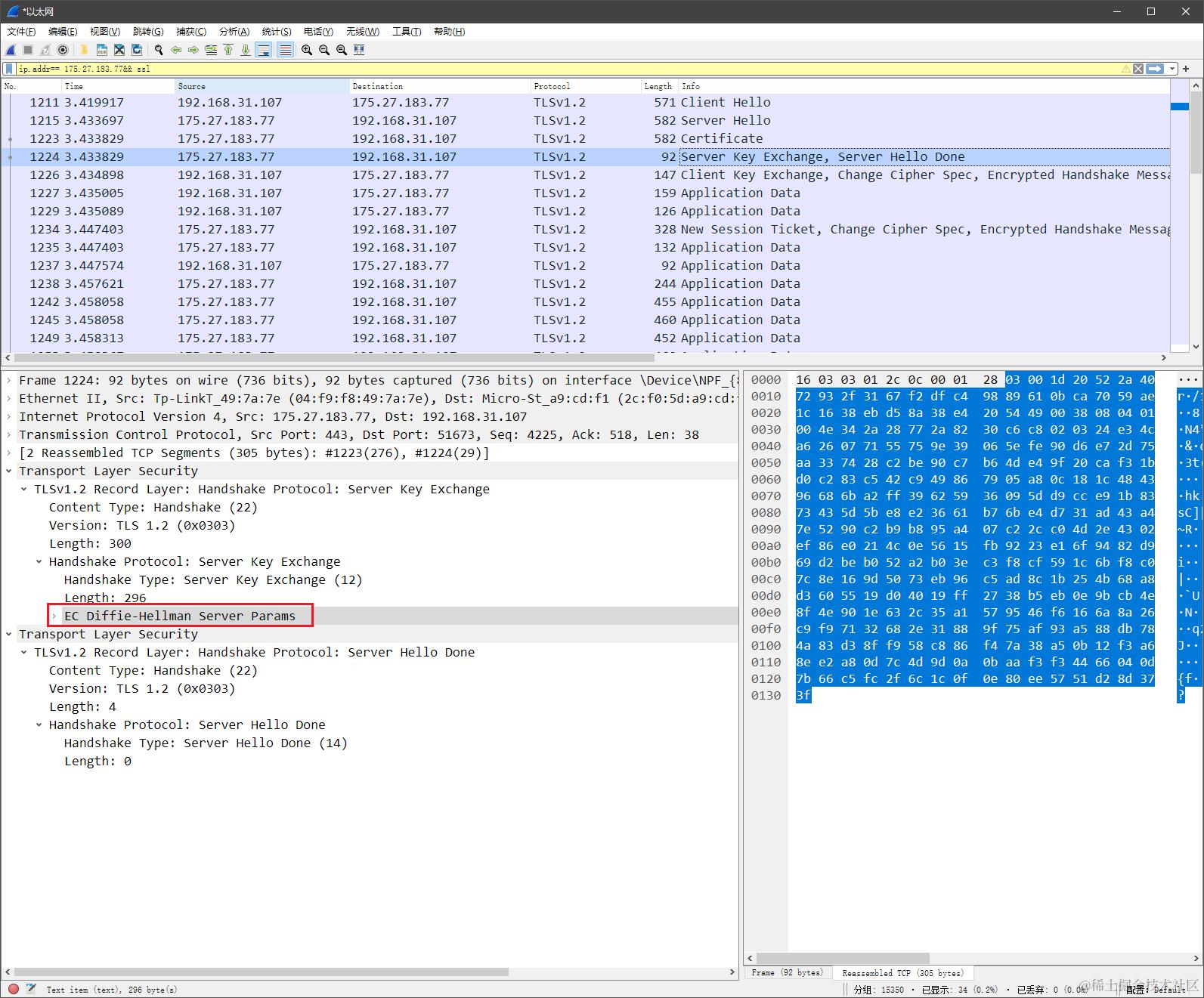Start a new capture with the shark fin icon
The image size is (1204, 998).
click(x=11, y=50)
